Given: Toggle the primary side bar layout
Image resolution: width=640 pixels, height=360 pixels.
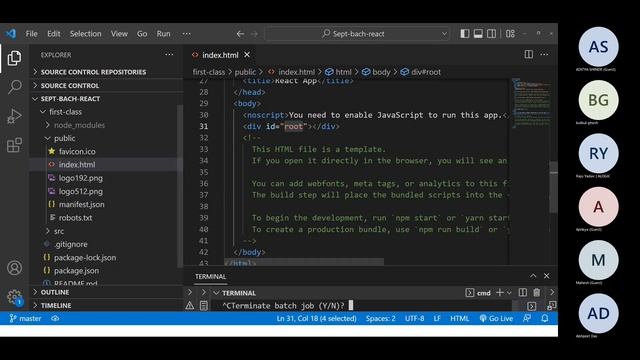Looking at the screenshot, I should 464,33.
